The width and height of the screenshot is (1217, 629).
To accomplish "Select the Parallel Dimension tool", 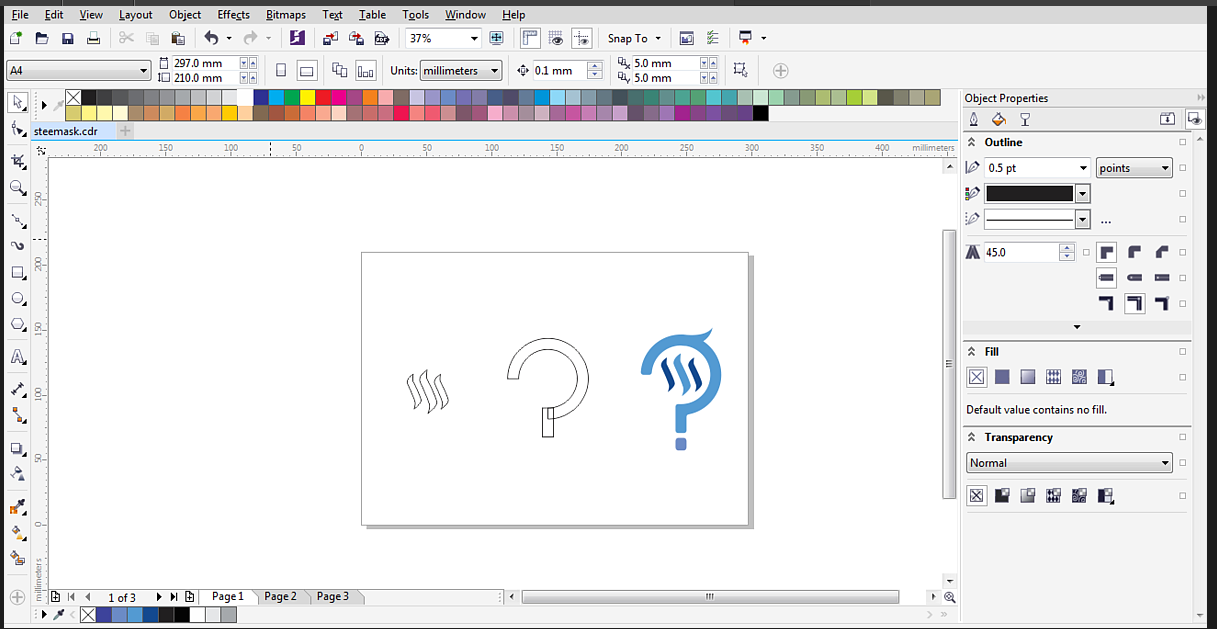I will [17, 389].
